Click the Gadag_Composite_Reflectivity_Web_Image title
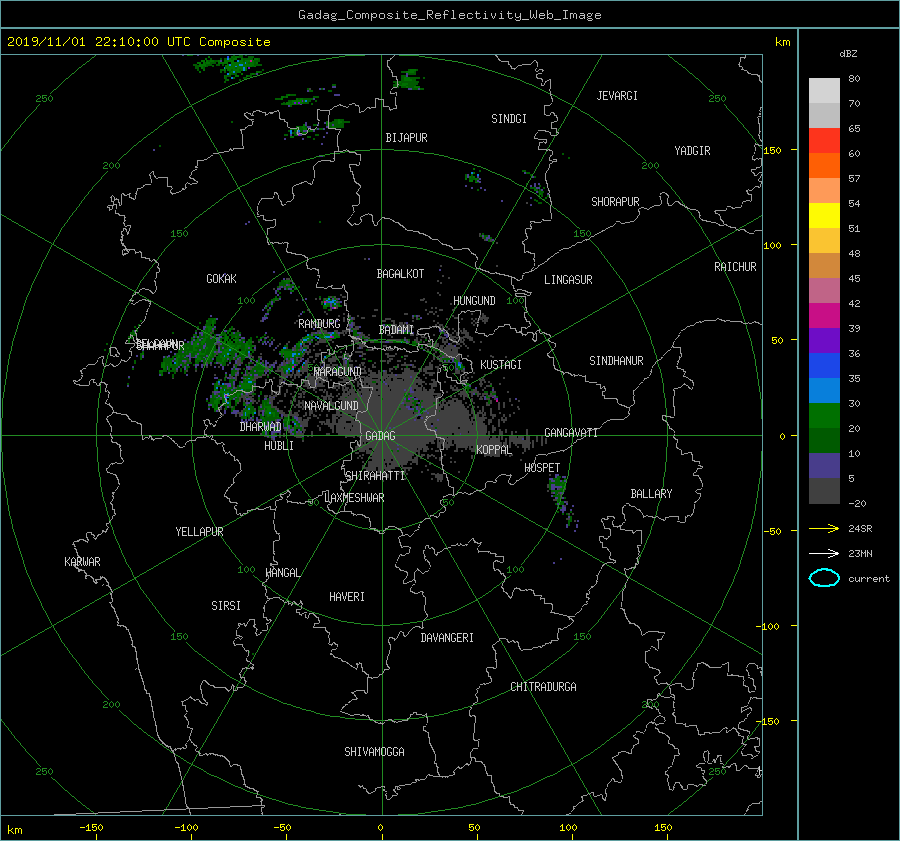The width and height of the screenshot is (900, 841). (449, 15)
